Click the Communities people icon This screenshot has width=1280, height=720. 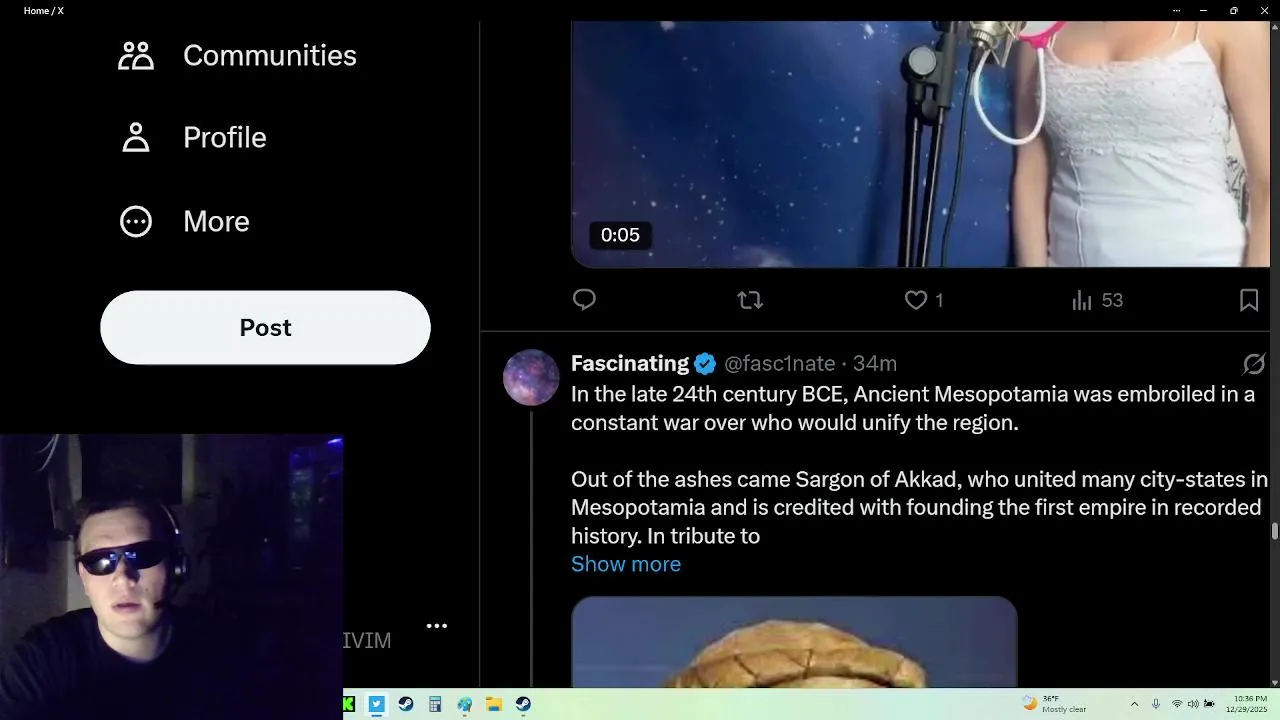tap(136, 56)
